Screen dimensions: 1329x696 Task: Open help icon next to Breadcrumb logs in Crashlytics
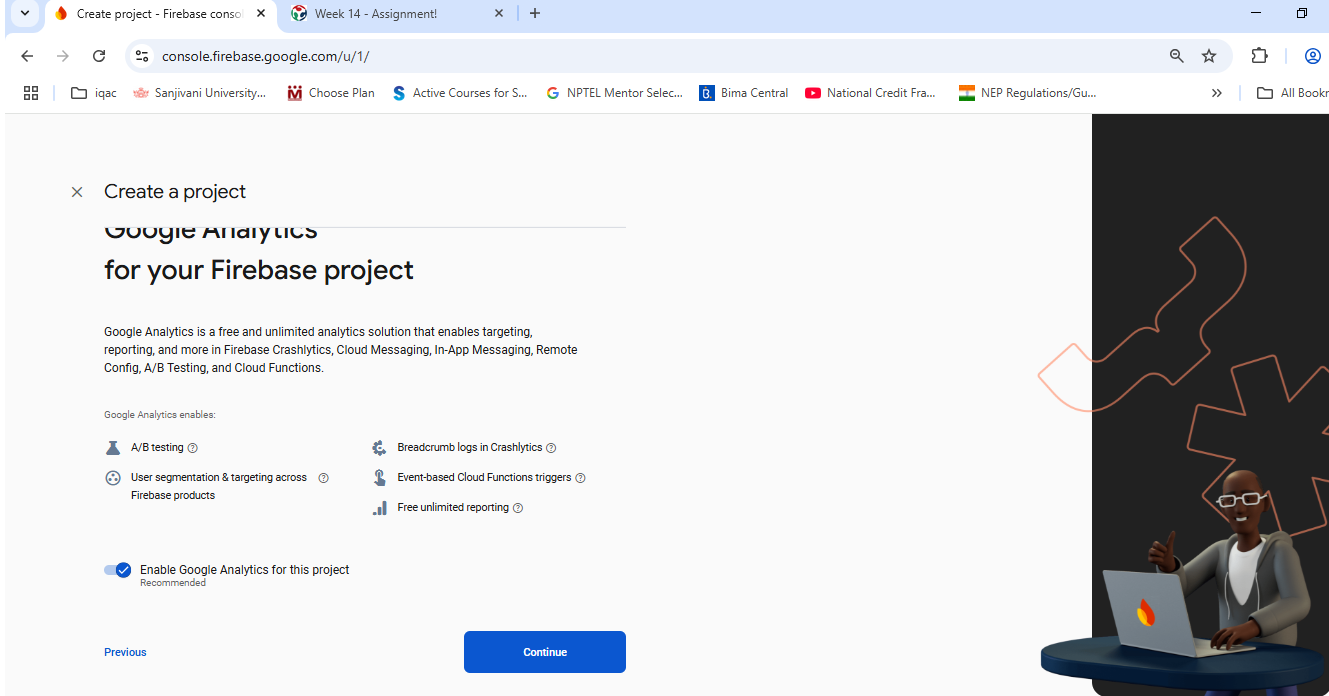coord(551,448)
